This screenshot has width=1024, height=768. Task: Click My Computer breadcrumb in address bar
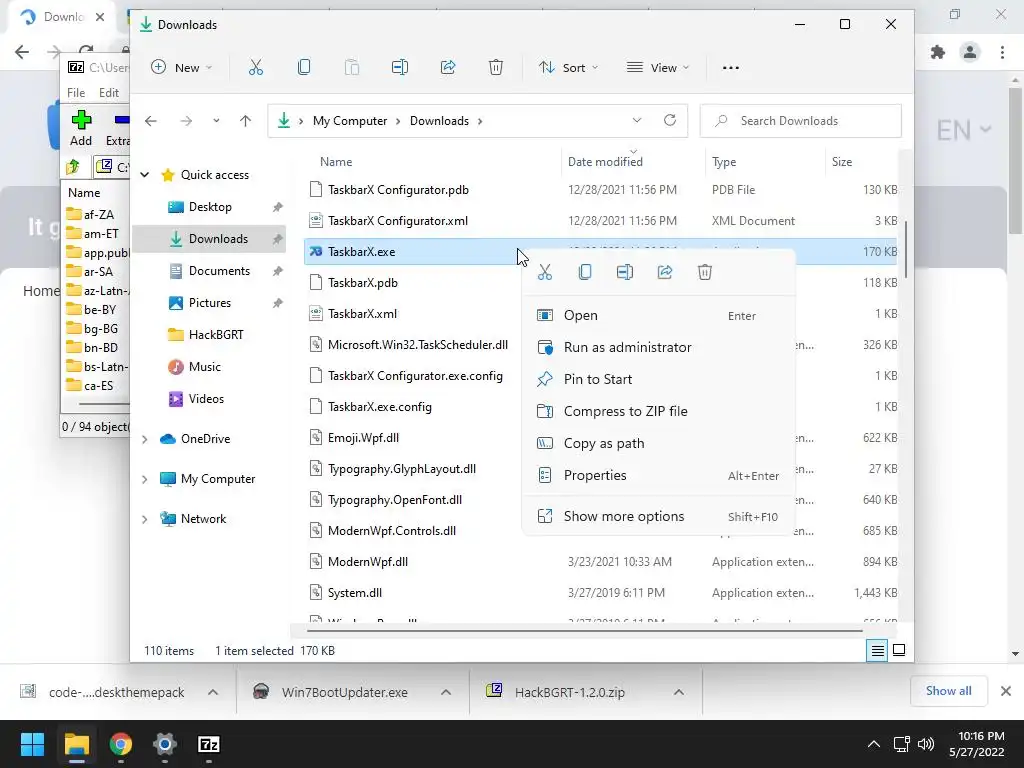[x=350, y=121]
